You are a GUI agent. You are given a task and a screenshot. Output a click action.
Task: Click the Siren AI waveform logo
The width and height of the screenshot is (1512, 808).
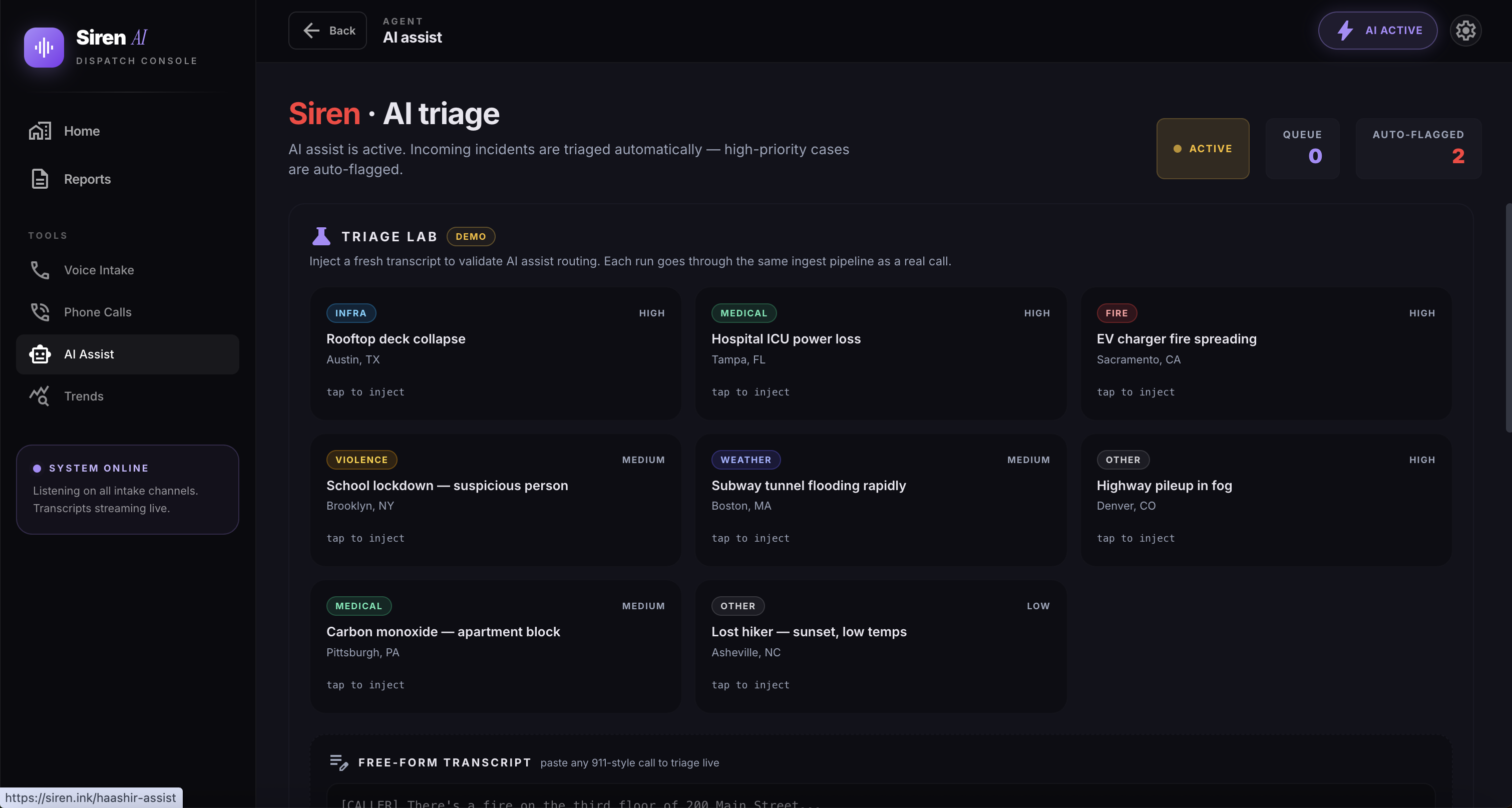(x=44, y=48)
